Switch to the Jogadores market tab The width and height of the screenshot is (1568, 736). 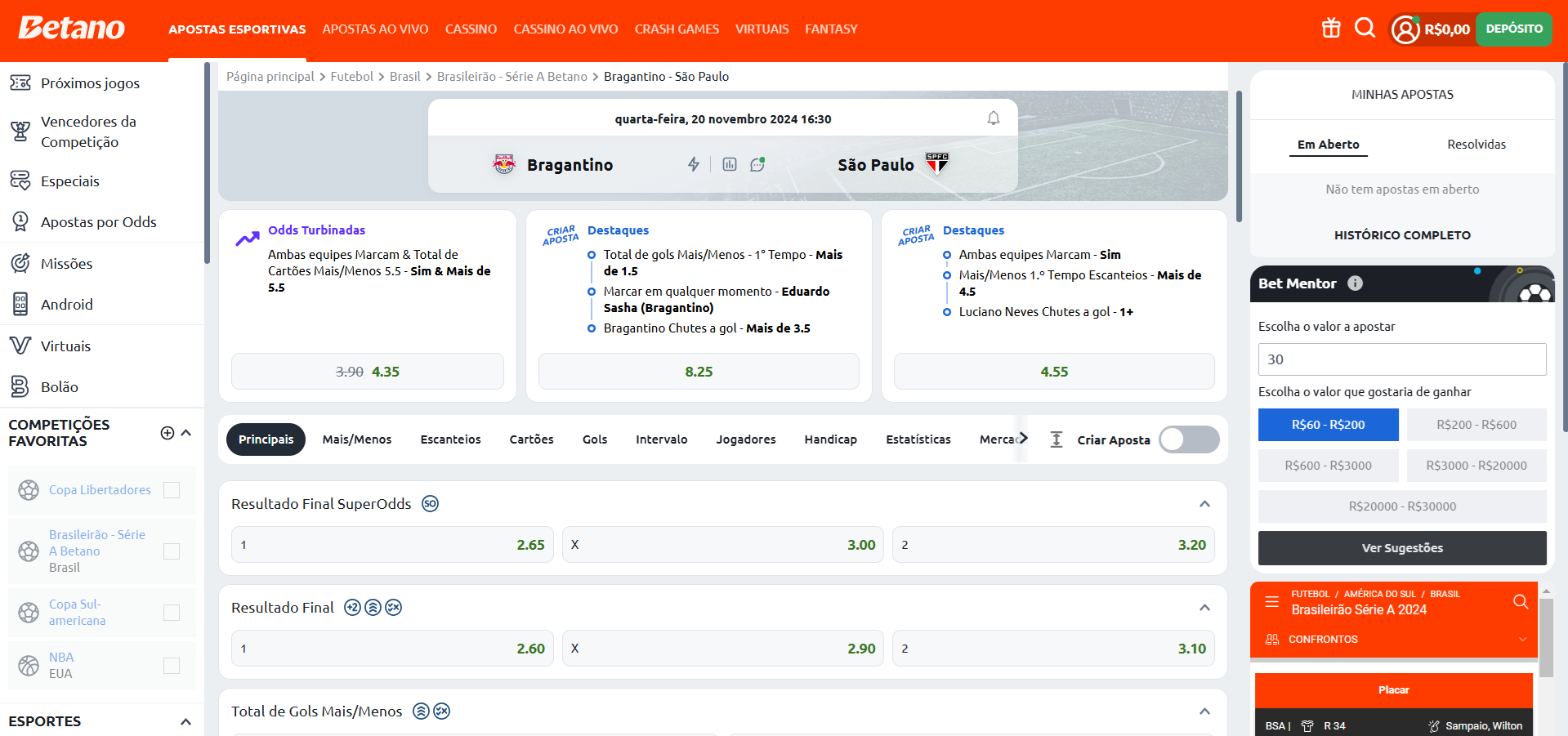[746, 439]
